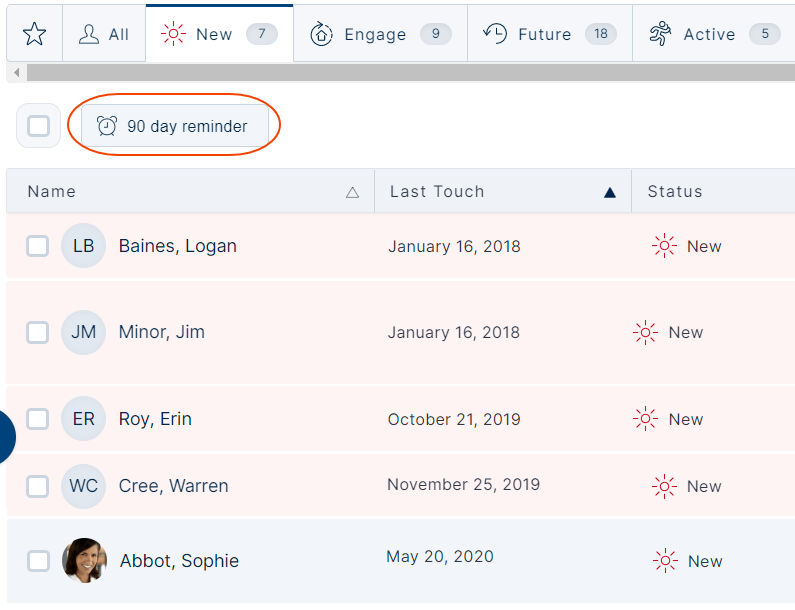Click the sun status icon for Roy, Erin
The width and height of the screenshot is (795, 610).
click(x=645, y=419)
